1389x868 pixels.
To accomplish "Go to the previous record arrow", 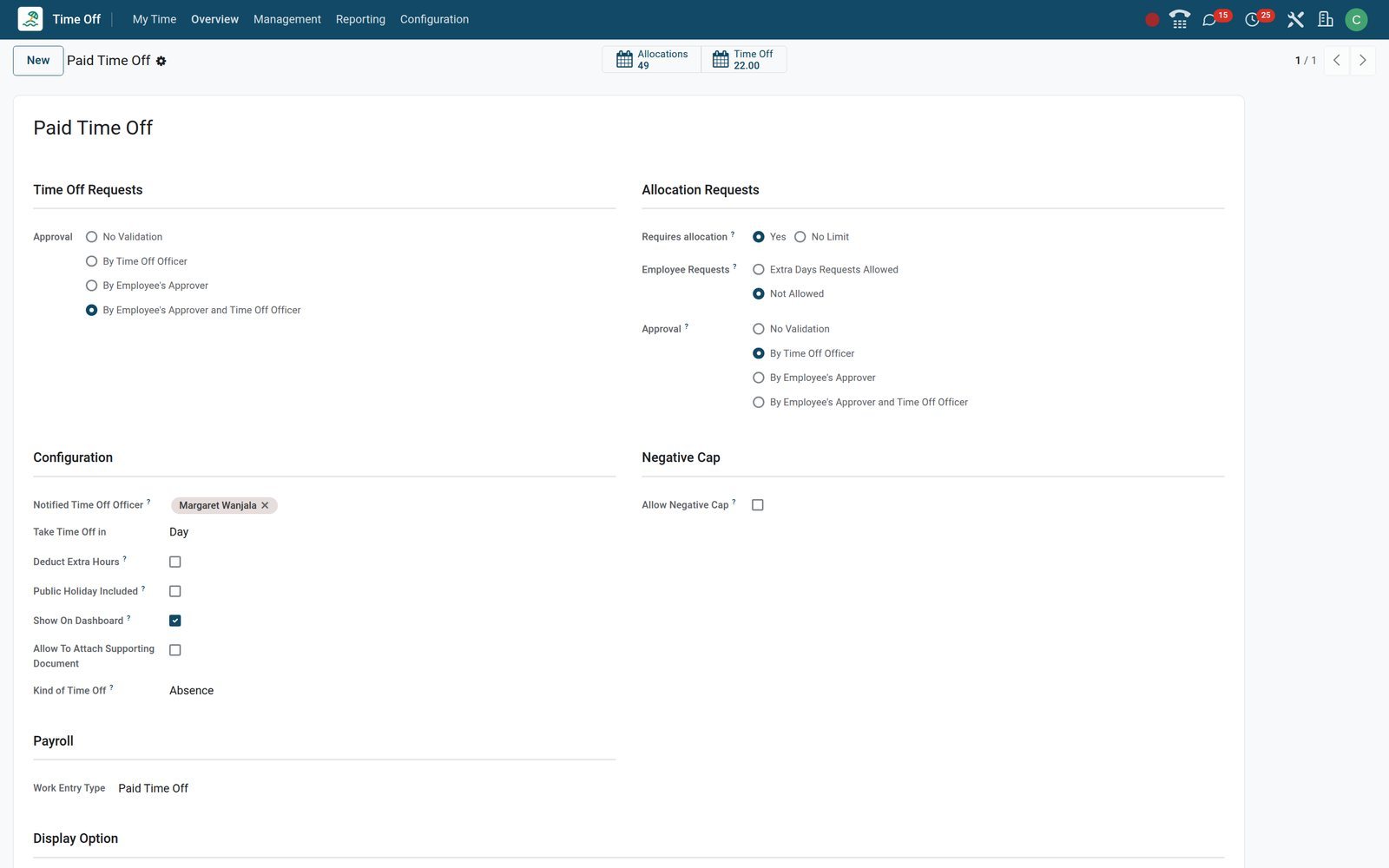I will pyautogui.click(x=1337, y=61).
